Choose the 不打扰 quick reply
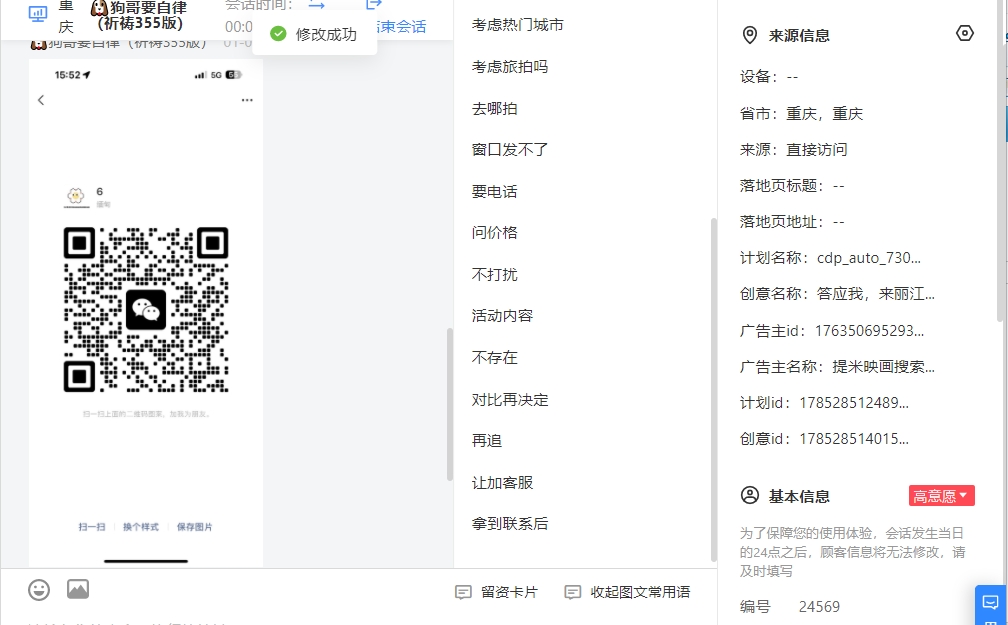This screenshot has height=625, width=1008. click(494, 275)
